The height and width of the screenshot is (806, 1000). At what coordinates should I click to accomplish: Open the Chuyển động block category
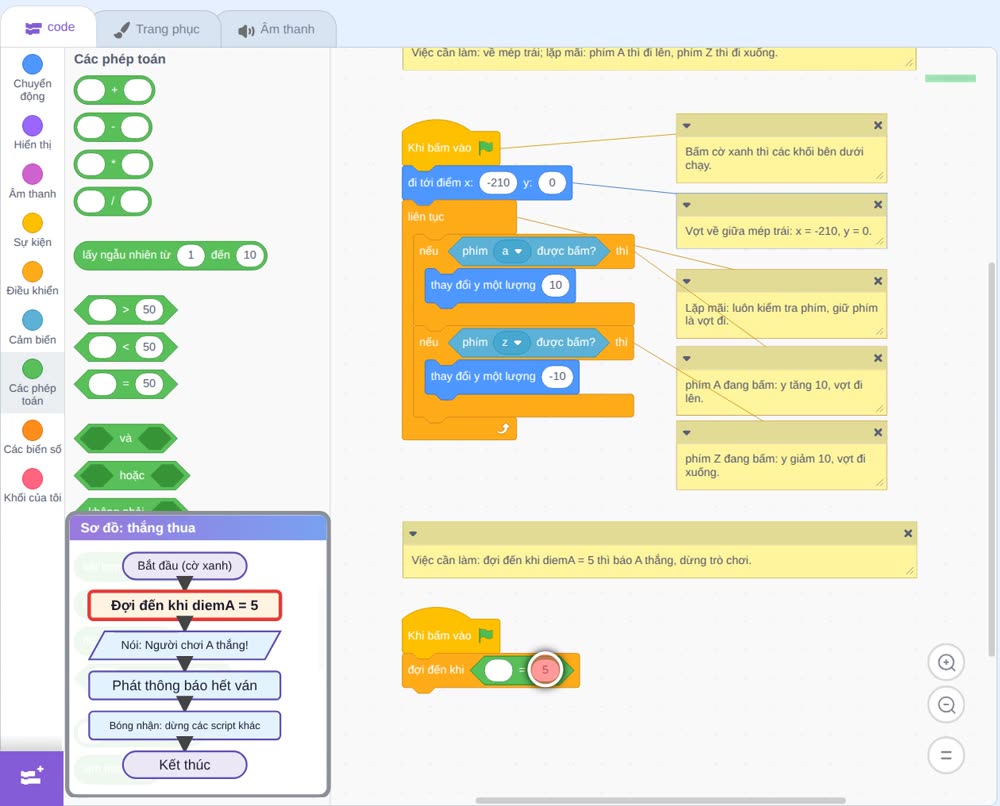(32, 77)
